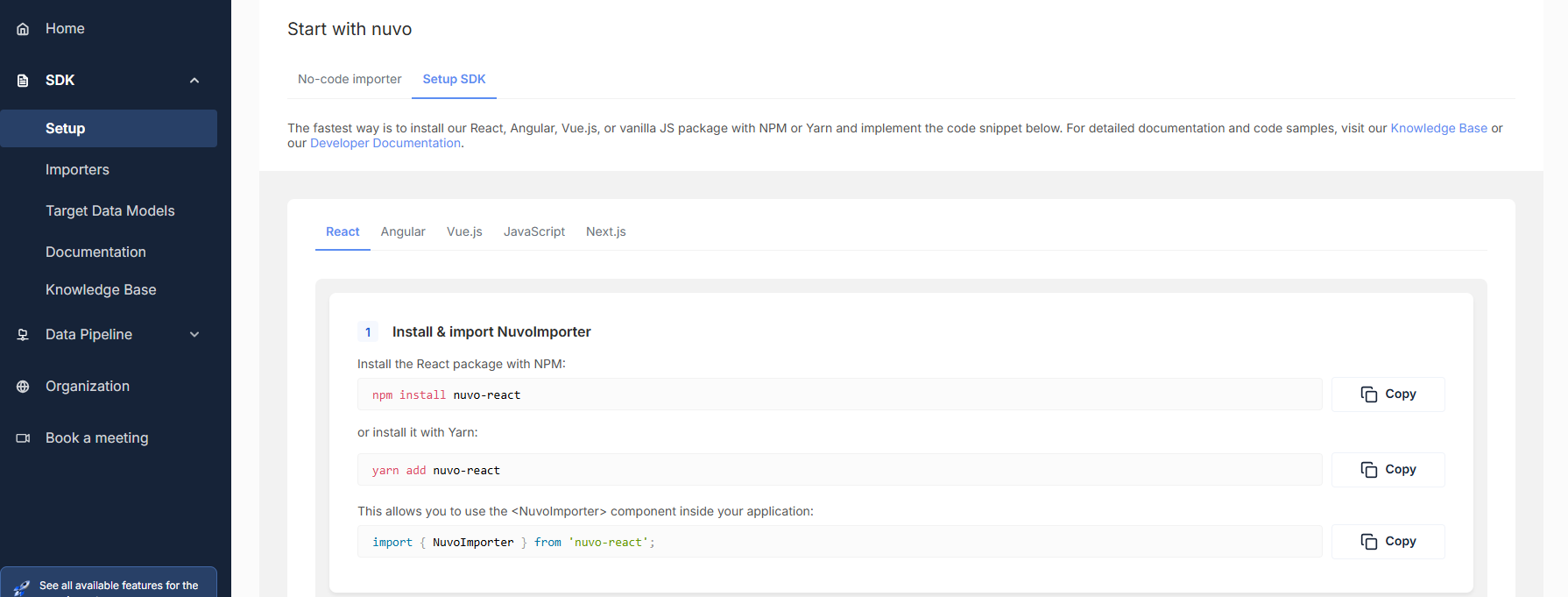Screen dimensions: 1568x597
Task: Select Setup in the sidebar
Action: (x=109, y=128)
